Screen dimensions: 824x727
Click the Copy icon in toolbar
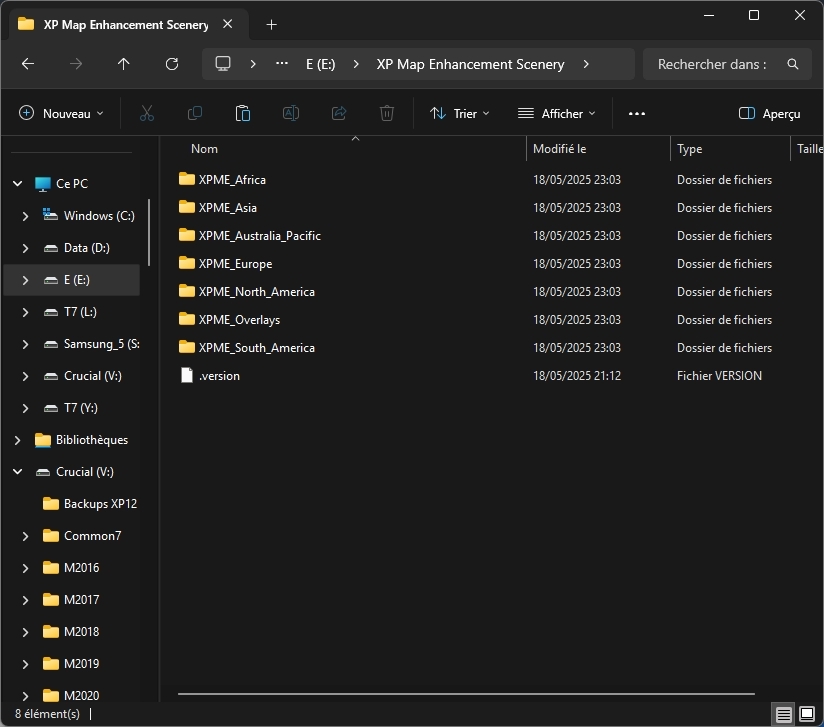click(195, 114)
